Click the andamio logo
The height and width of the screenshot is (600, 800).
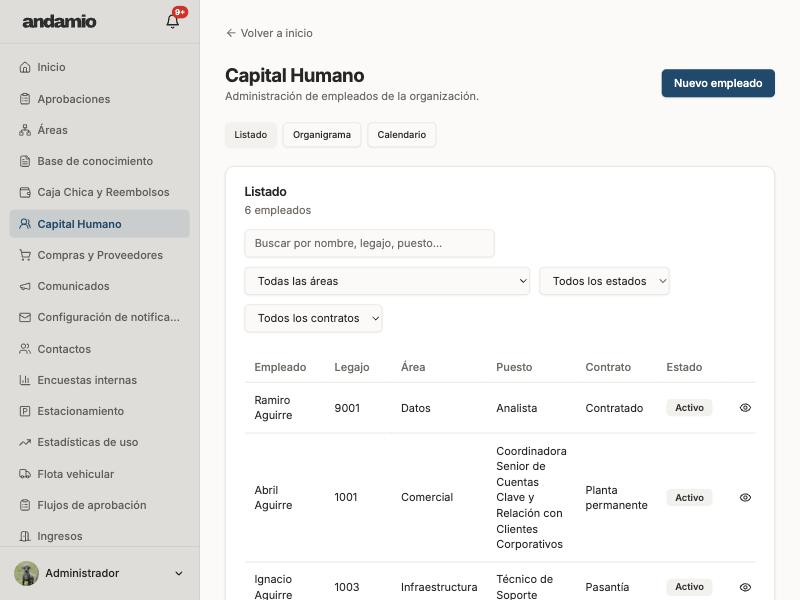[59, 21]
